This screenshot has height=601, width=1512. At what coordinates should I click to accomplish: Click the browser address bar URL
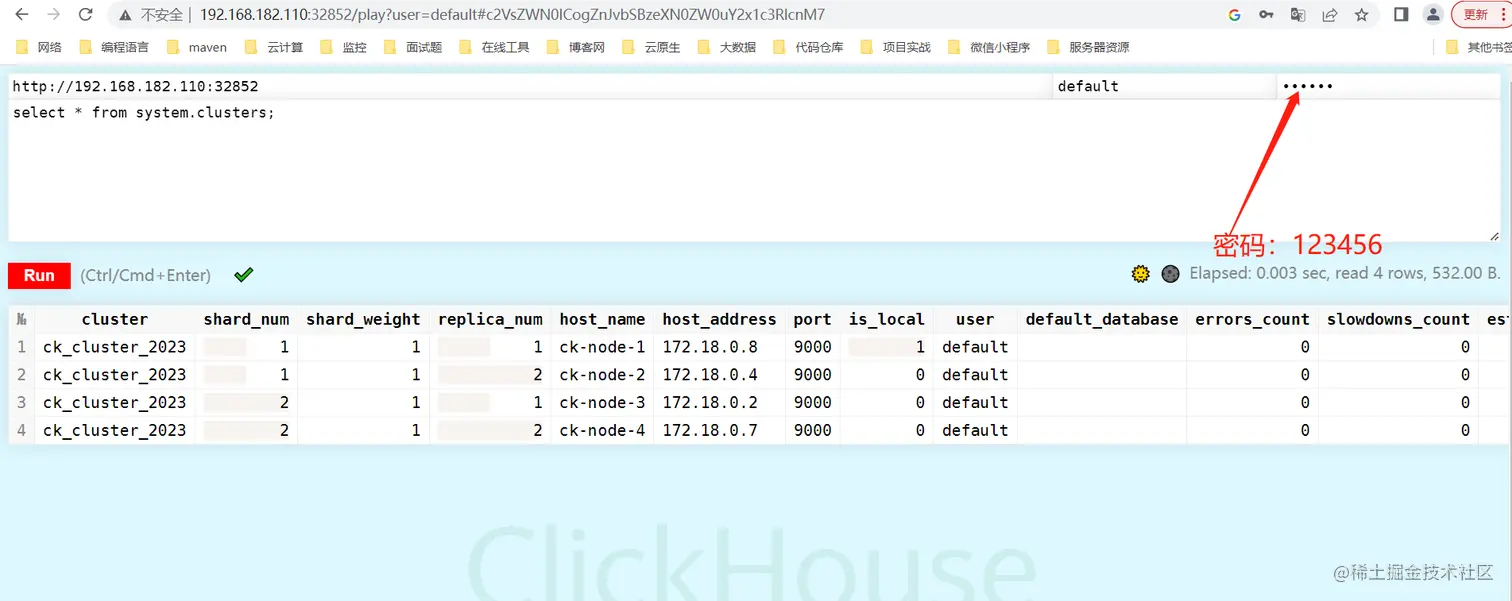pos(512,15)
